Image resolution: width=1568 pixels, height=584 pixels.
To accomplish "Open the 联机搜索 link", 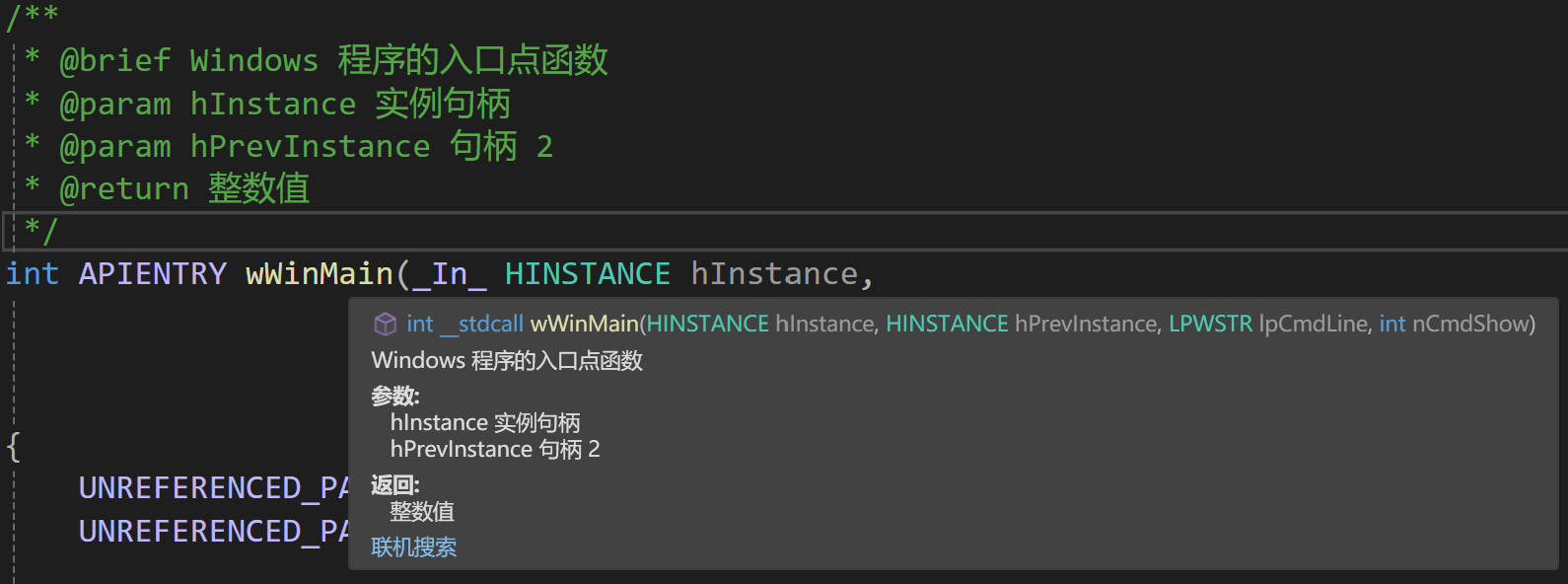I will click(413, 547).
